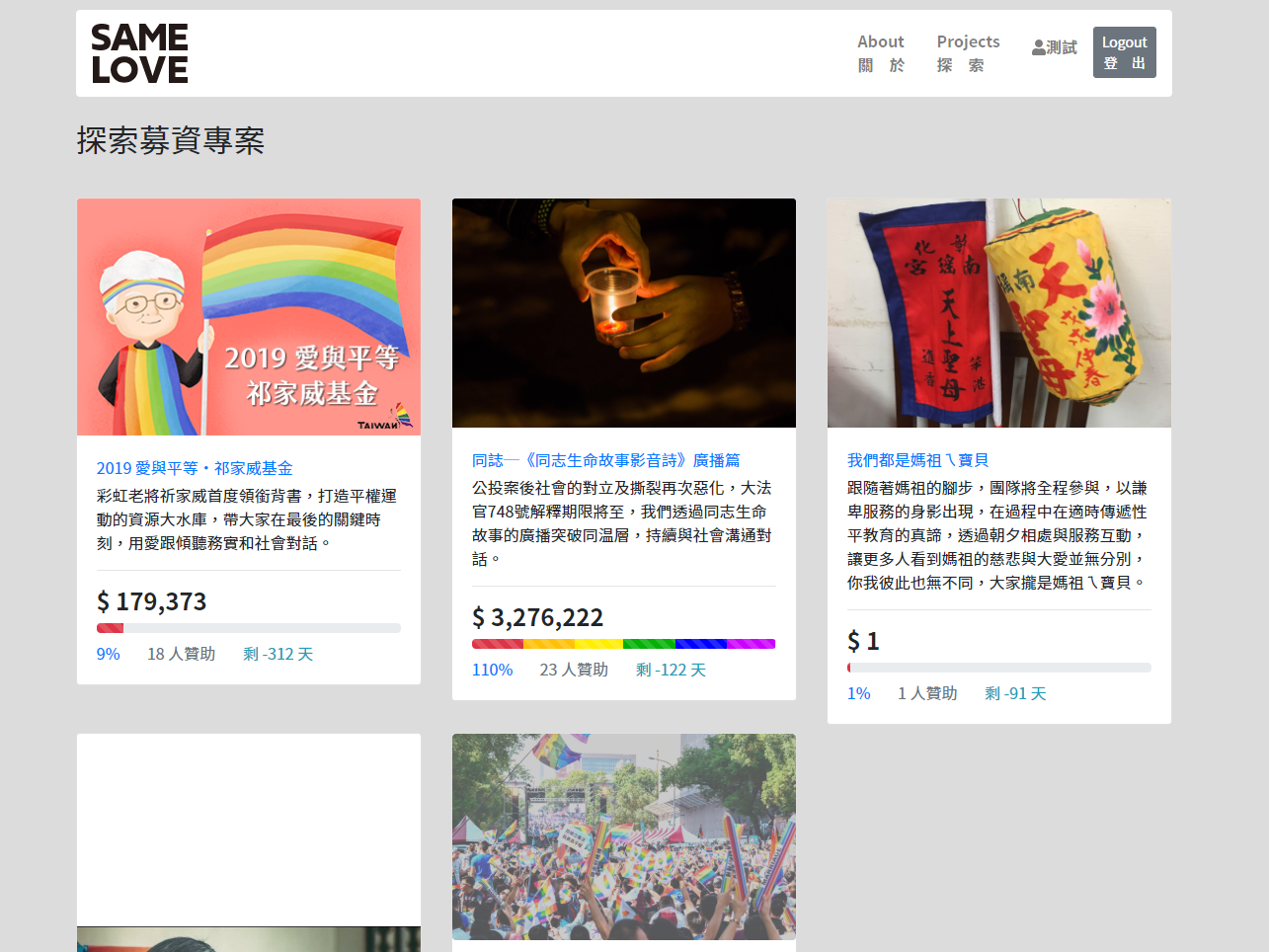Viewport: 1269px width, 952px height.
Task: Open the About 關於 menu item
Action: tap(880, 53)
